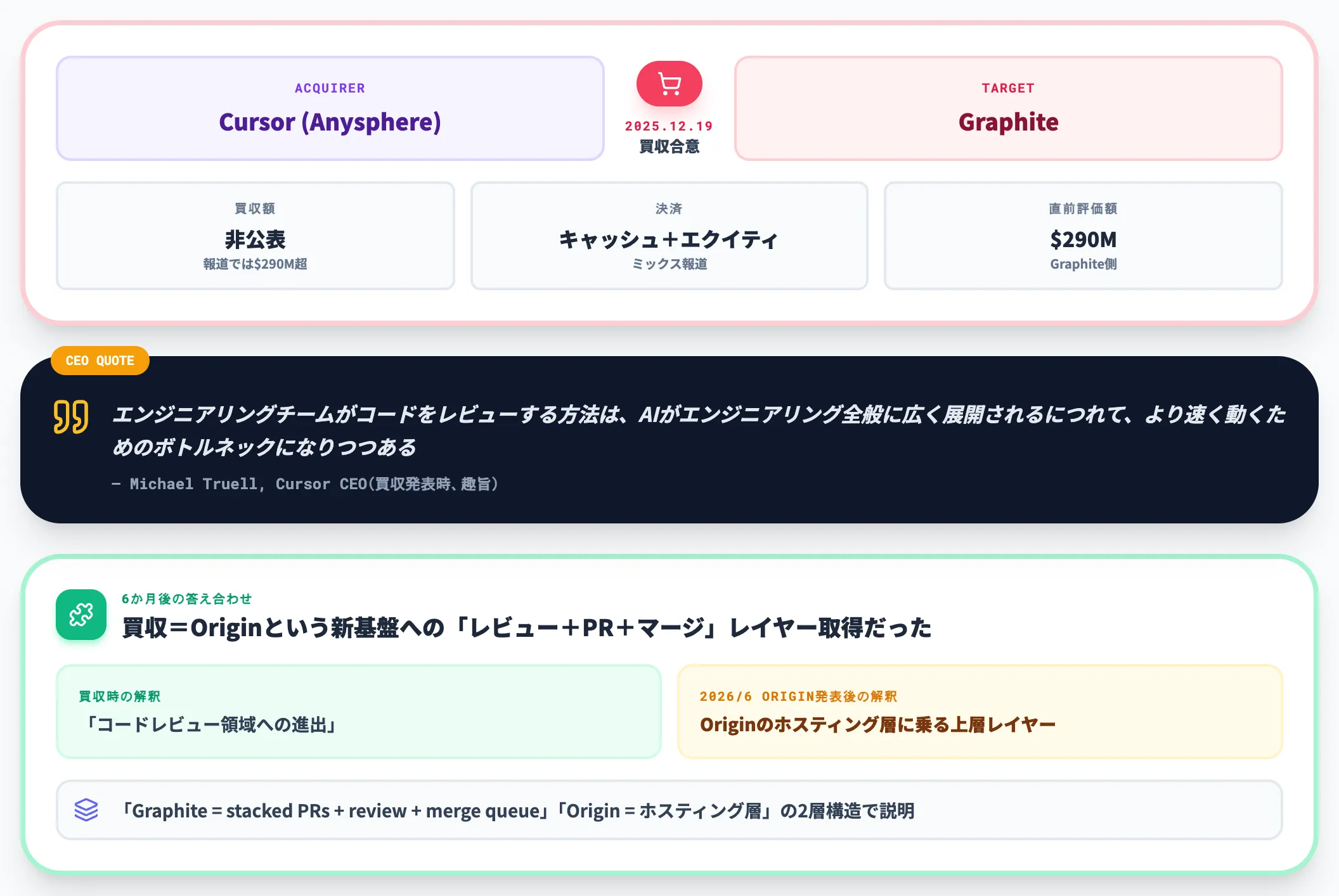This screenshot has width=1339, height=896.
Task: Click the text 「コードレビュー領域への進出」
Action: [211, 724]
